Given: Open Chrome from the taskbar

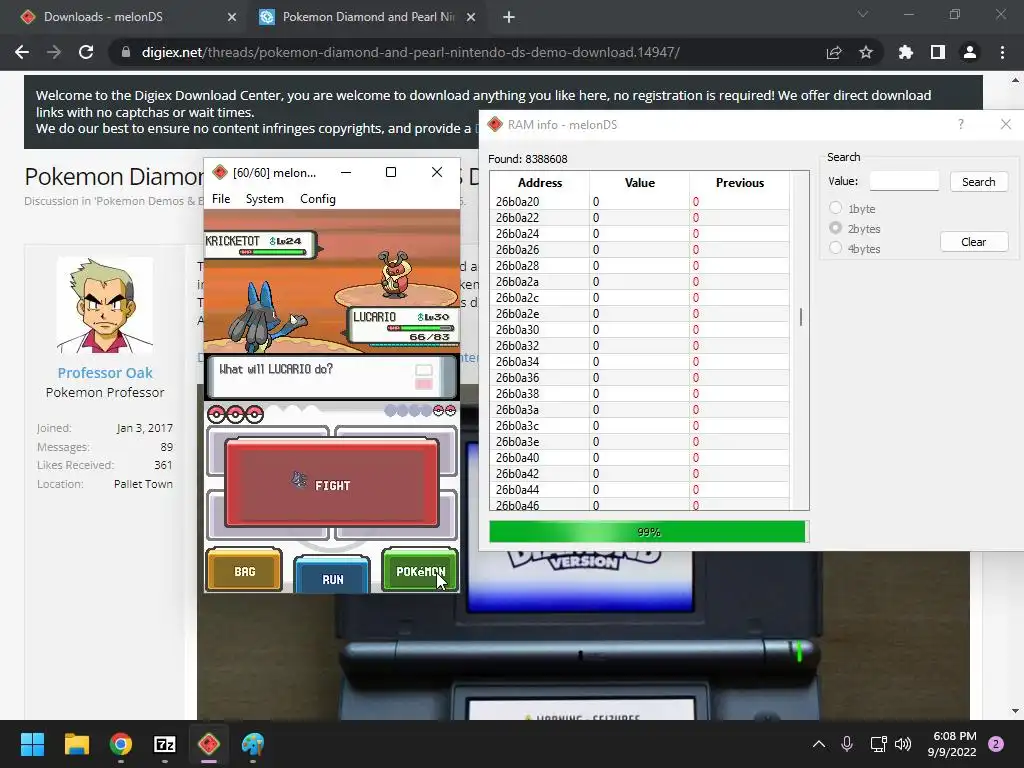Looking at the screenshot, I should [x=121, y=744].
